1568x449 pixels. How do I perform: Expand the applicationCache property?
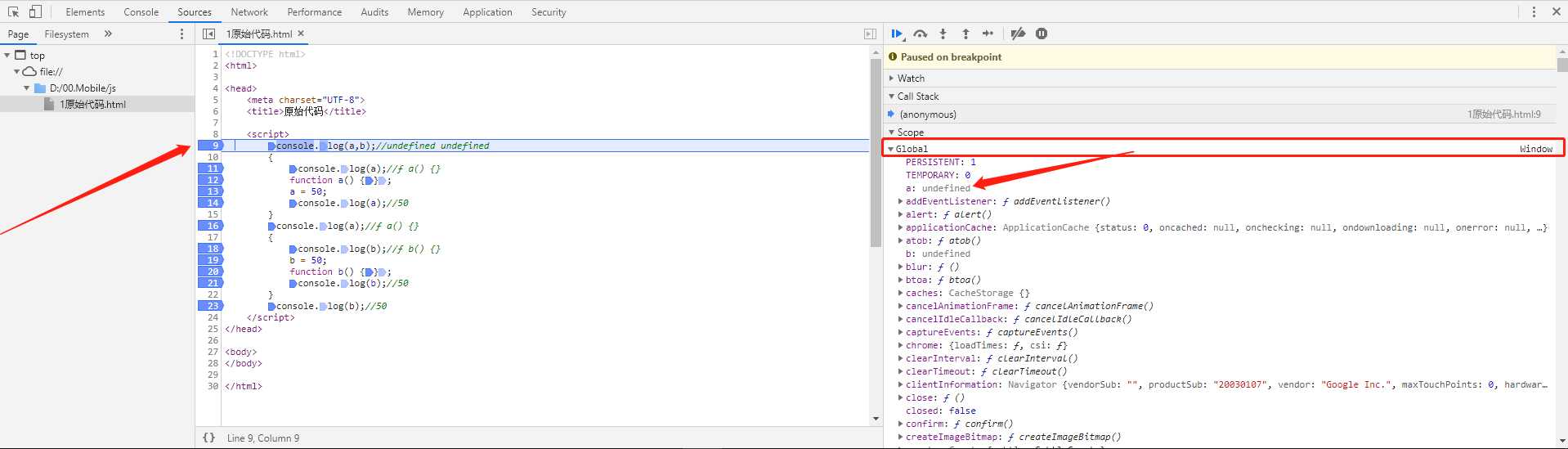[x=901, y=227]
